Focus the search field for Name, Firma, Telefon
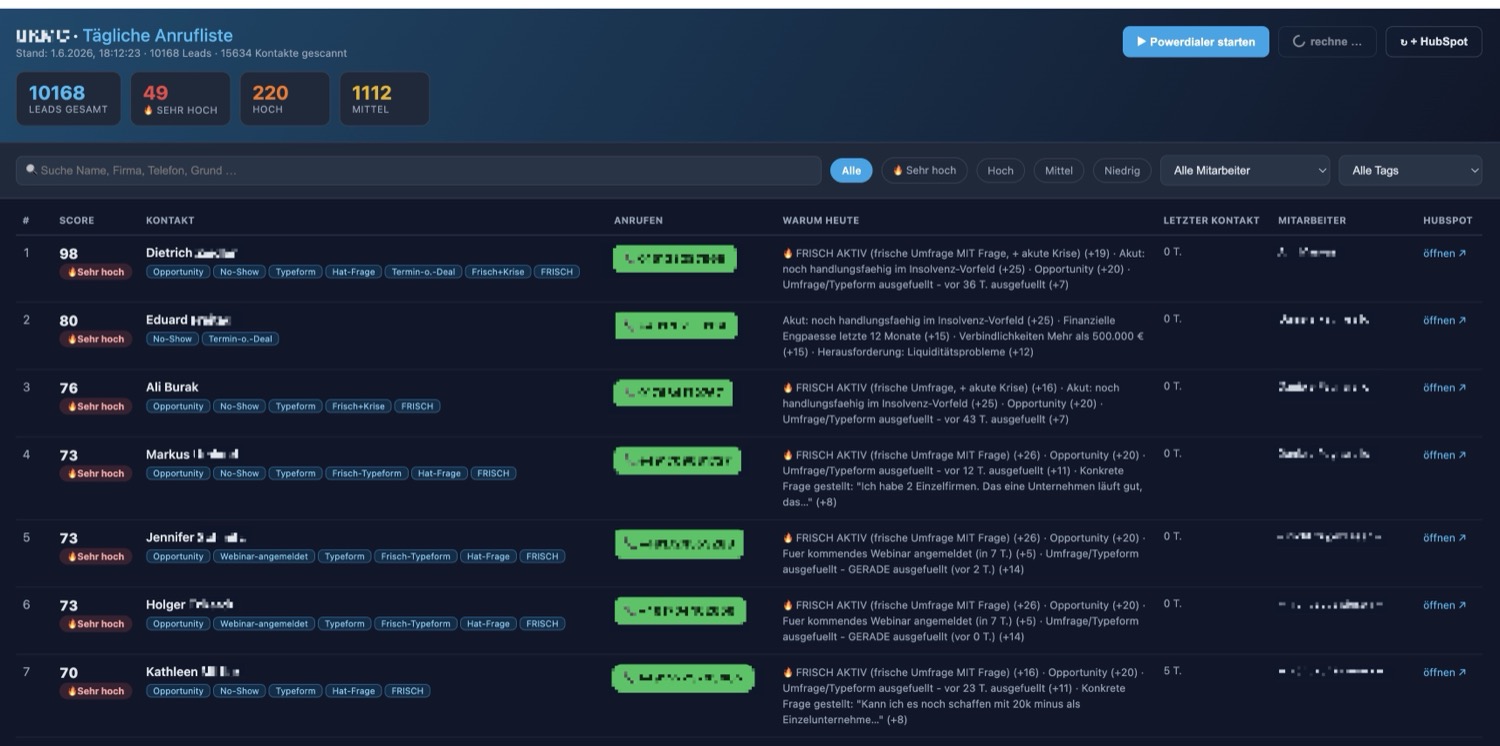 [x=418, y=171]
